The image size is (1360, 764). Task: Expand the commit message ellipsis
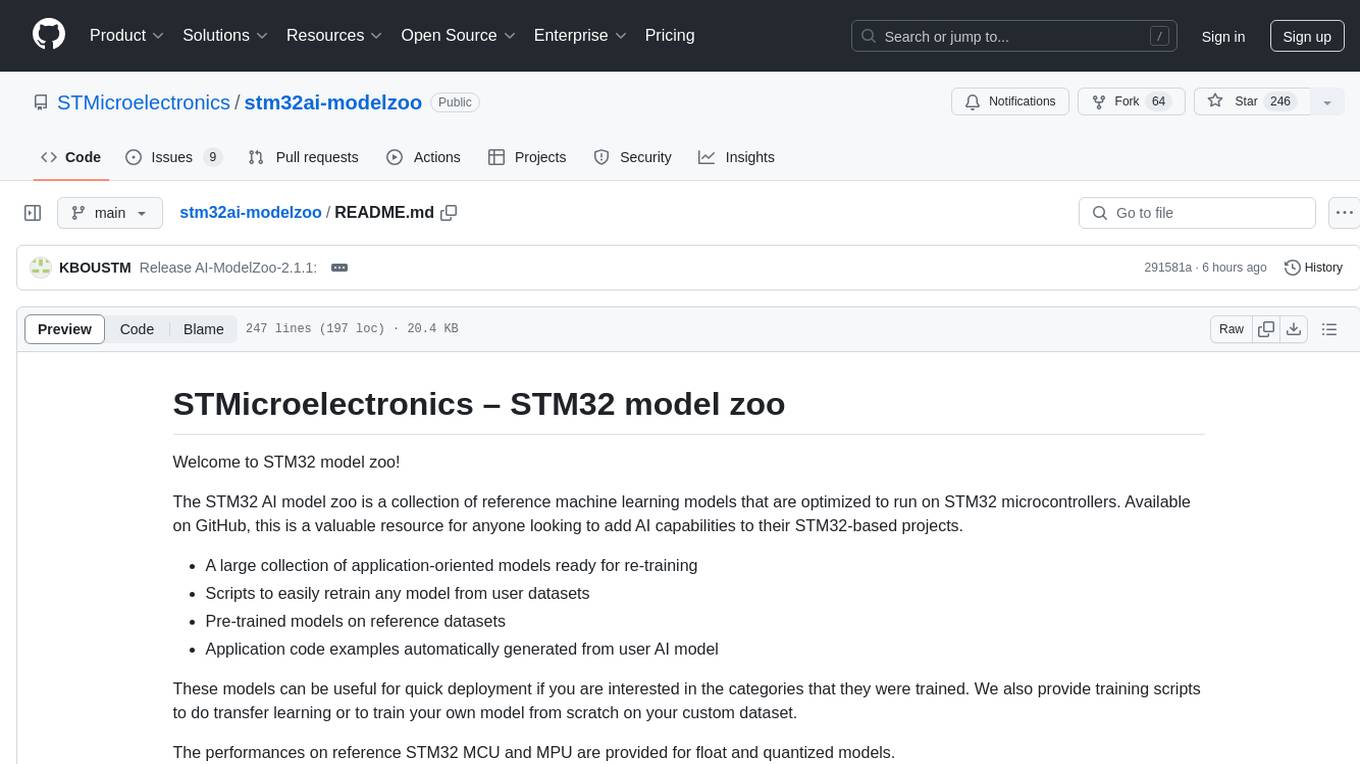click(339, 267)
